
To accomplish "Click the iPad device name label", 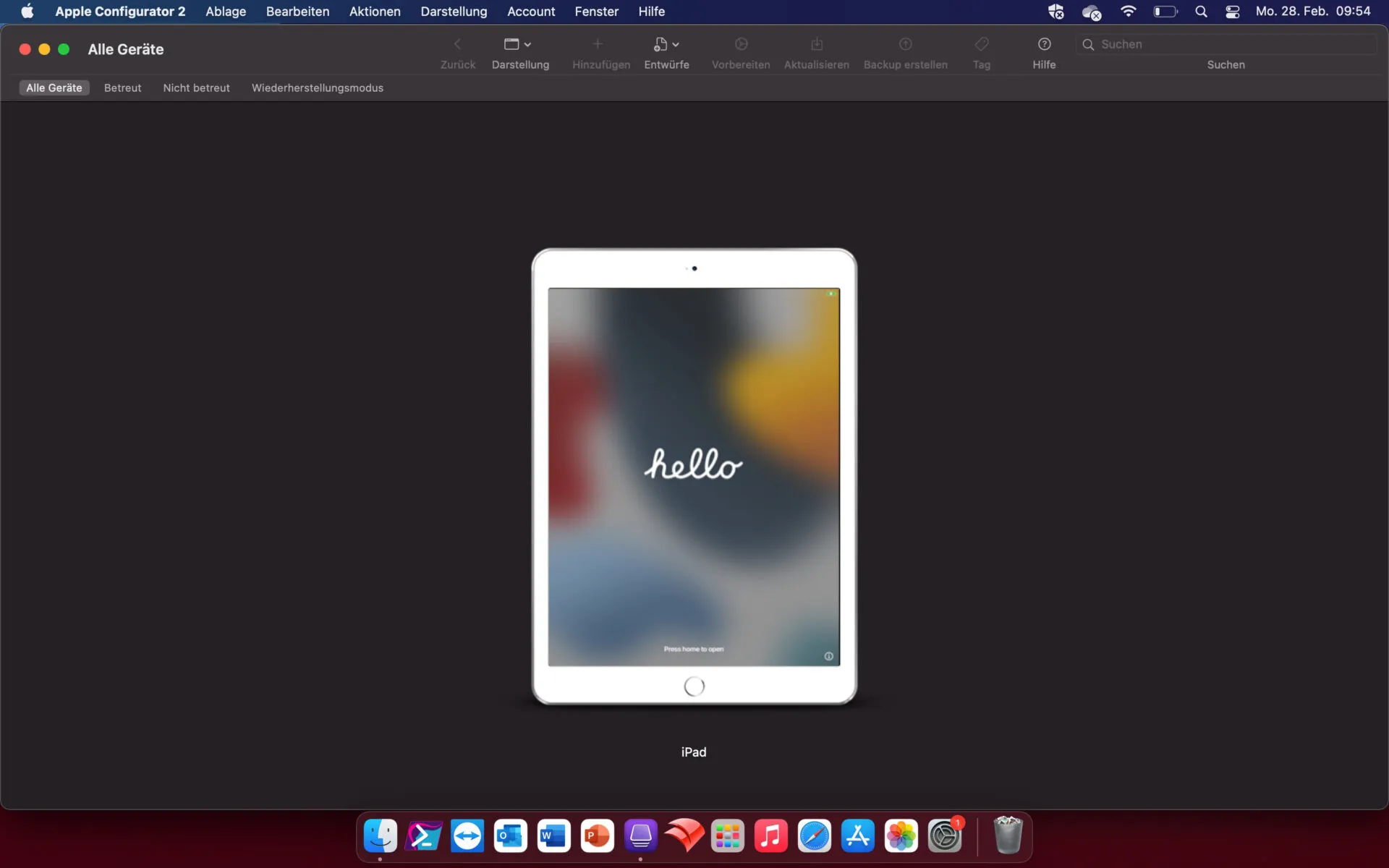I will click(693, 752).
